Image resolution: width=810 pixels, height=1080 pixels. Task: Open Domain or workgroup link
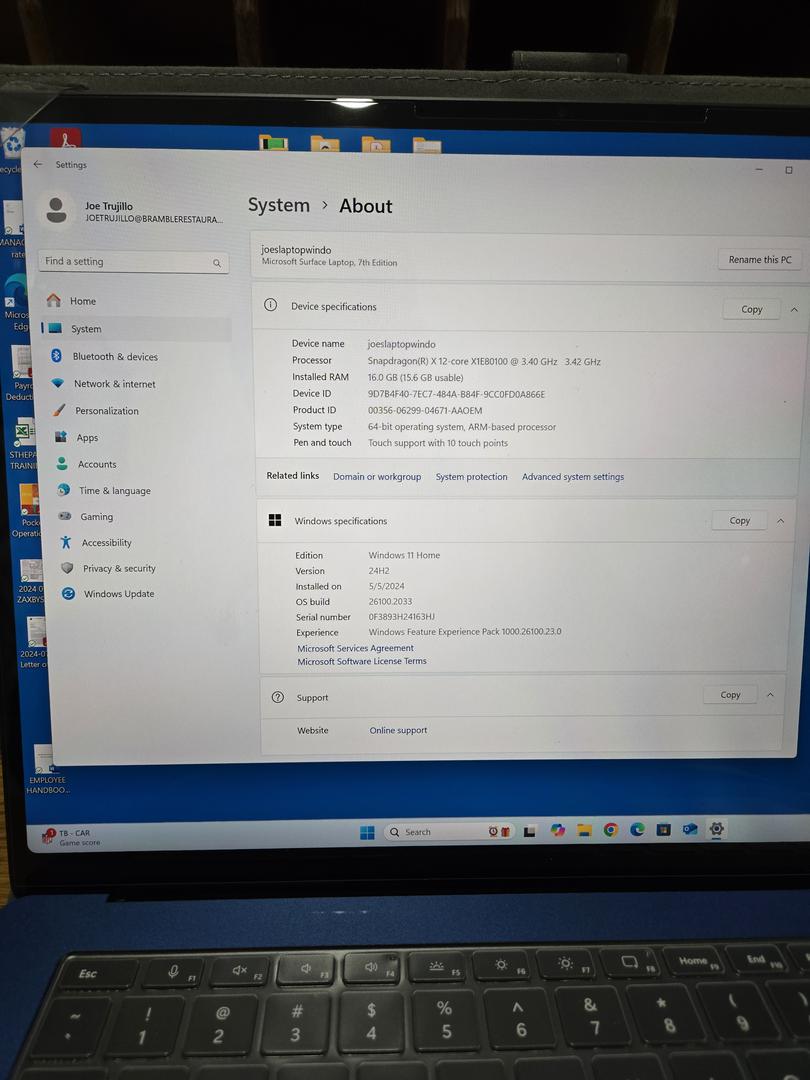click(x=377, y=477)
